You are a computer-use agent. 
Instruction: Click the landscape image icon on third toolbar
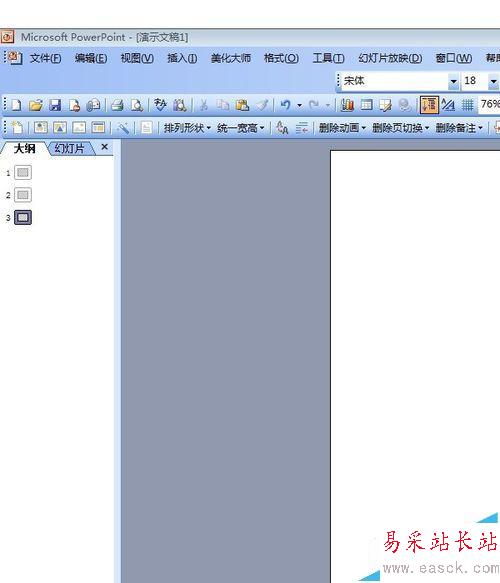click(79, 128)
